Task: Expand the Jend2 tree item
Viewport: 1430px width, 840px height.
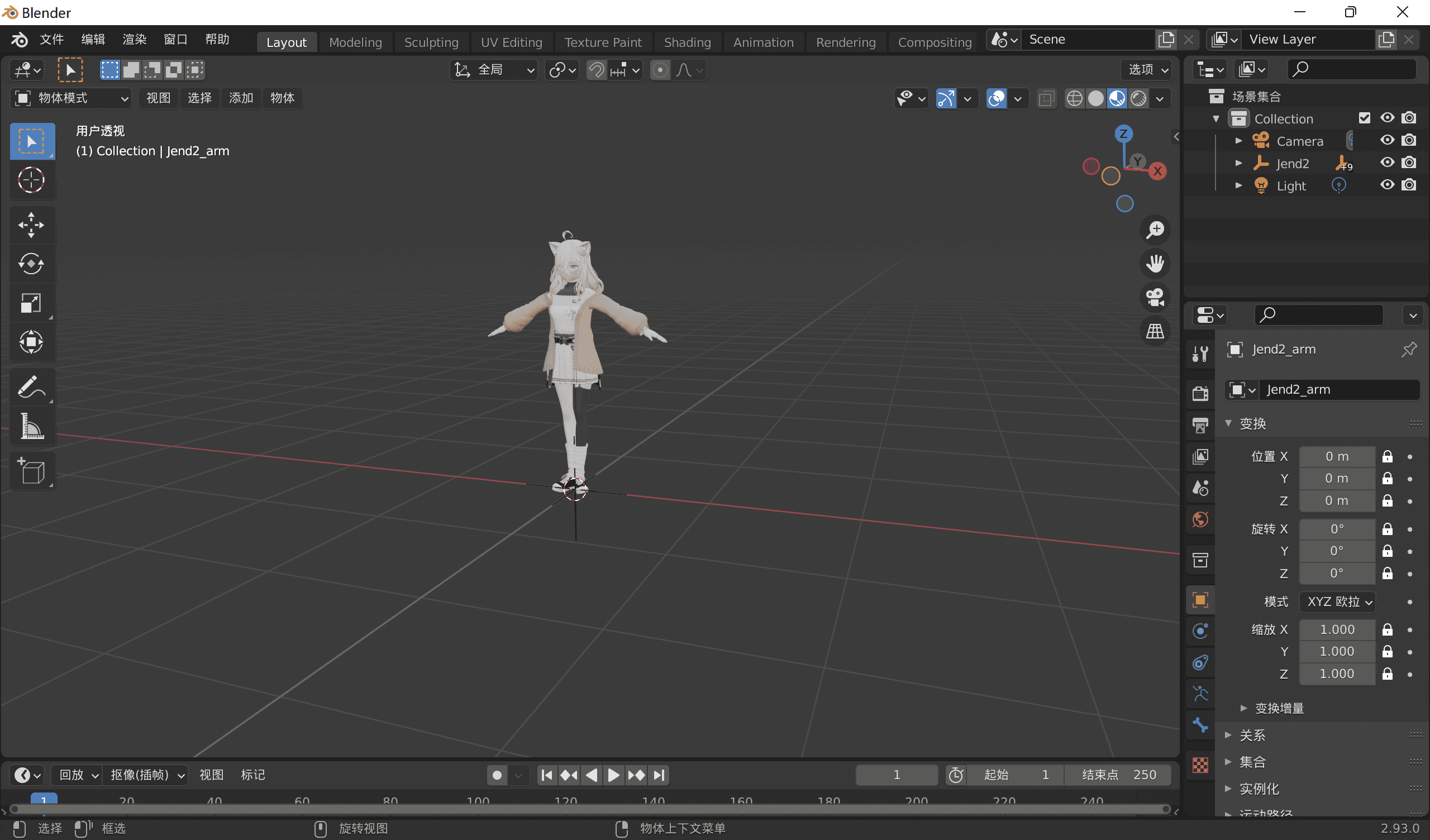Action: 1239,164
